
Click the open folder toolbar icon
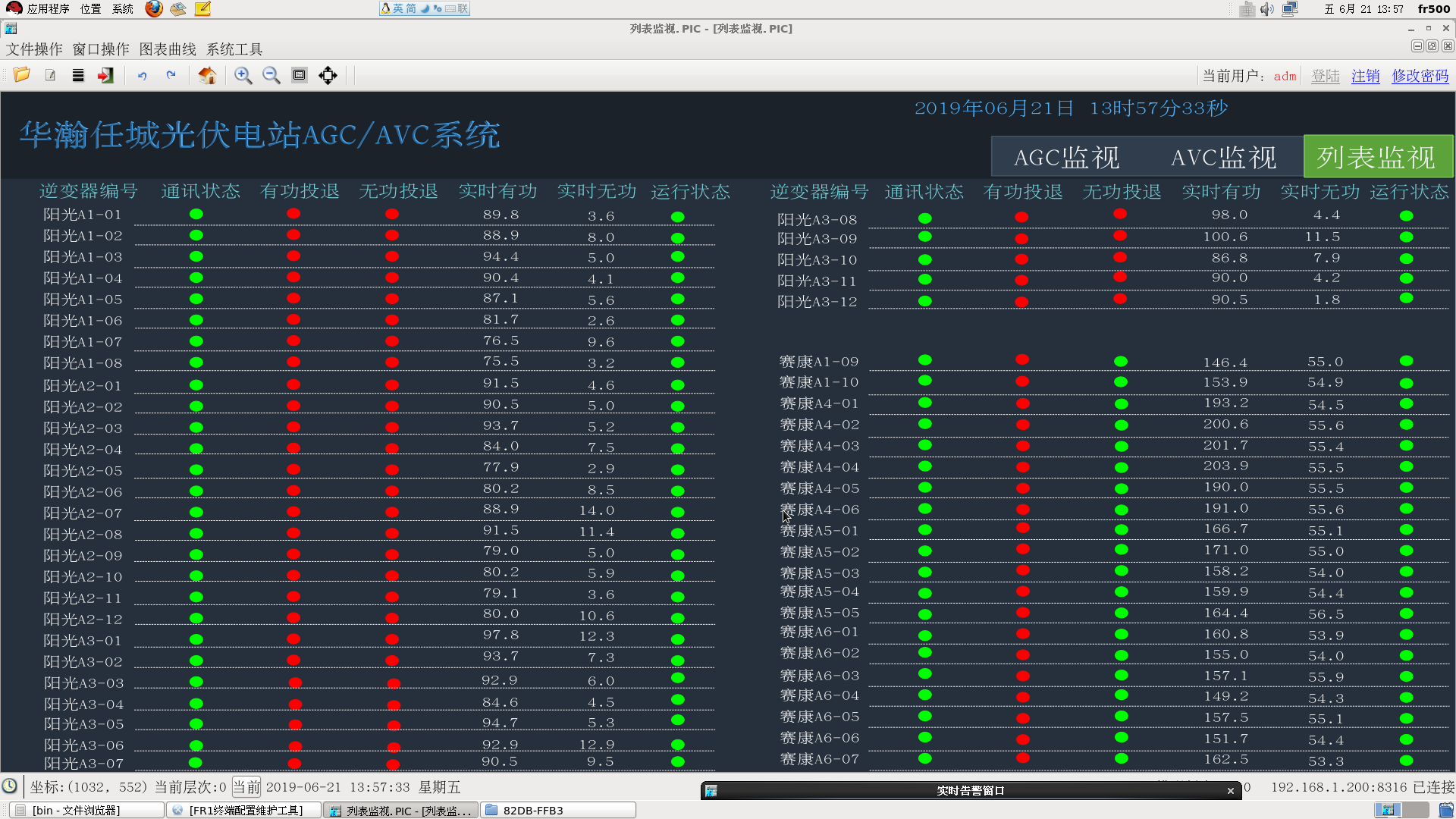21,75
